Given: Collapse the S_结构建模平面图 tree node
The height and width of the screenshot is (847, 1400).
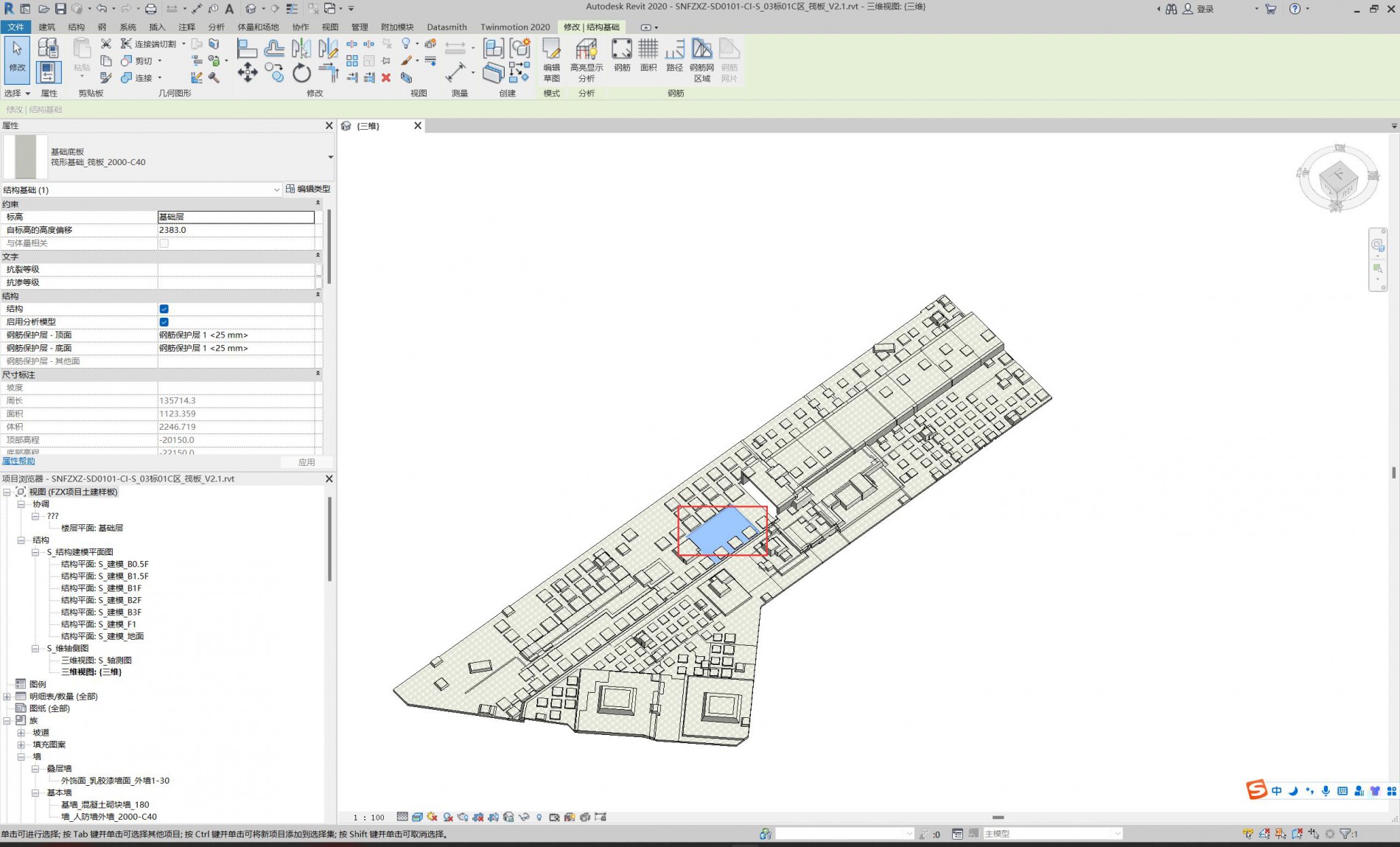Looking at the screenshot, I should 35,552.
